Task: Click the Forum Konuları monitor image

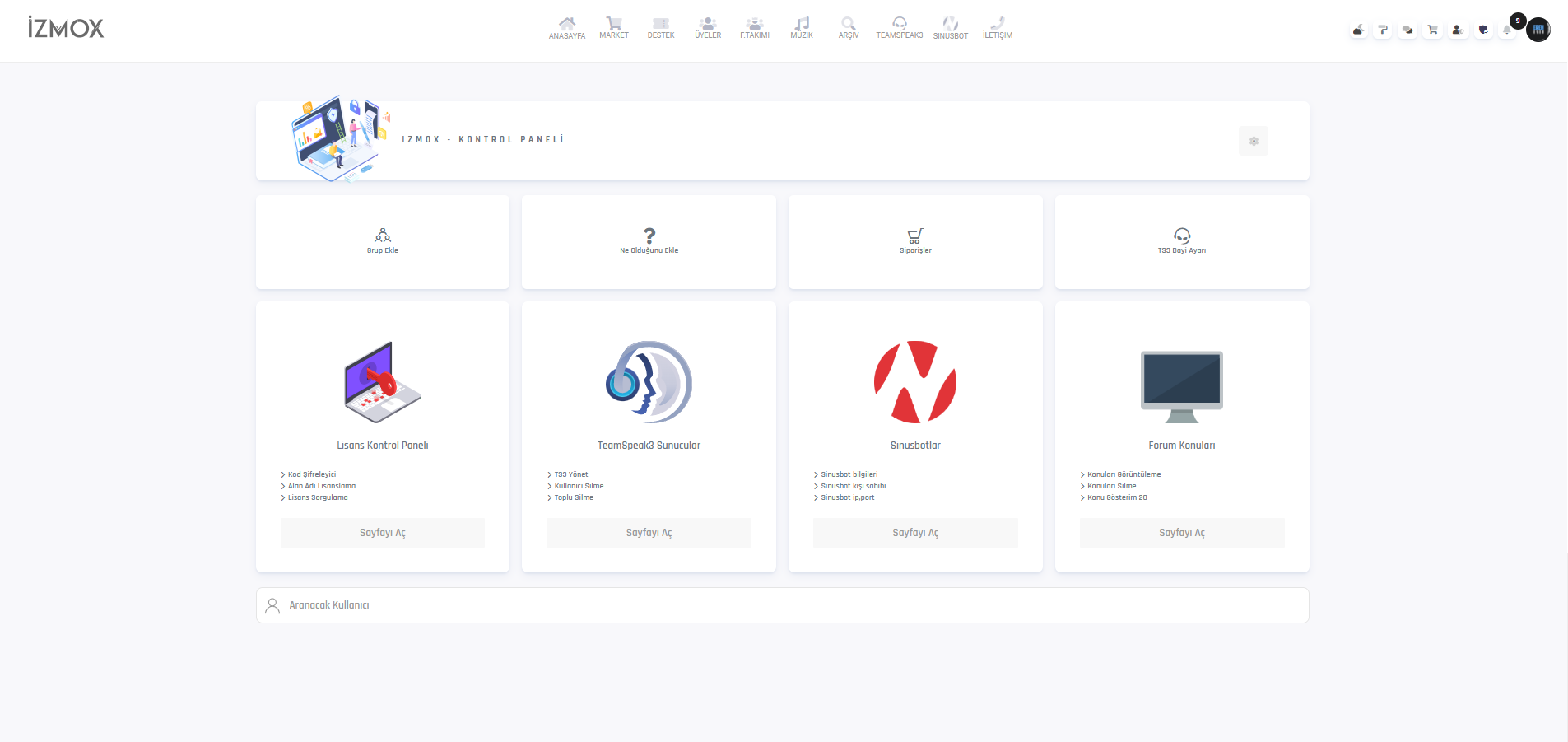Action: point(1182,387)
